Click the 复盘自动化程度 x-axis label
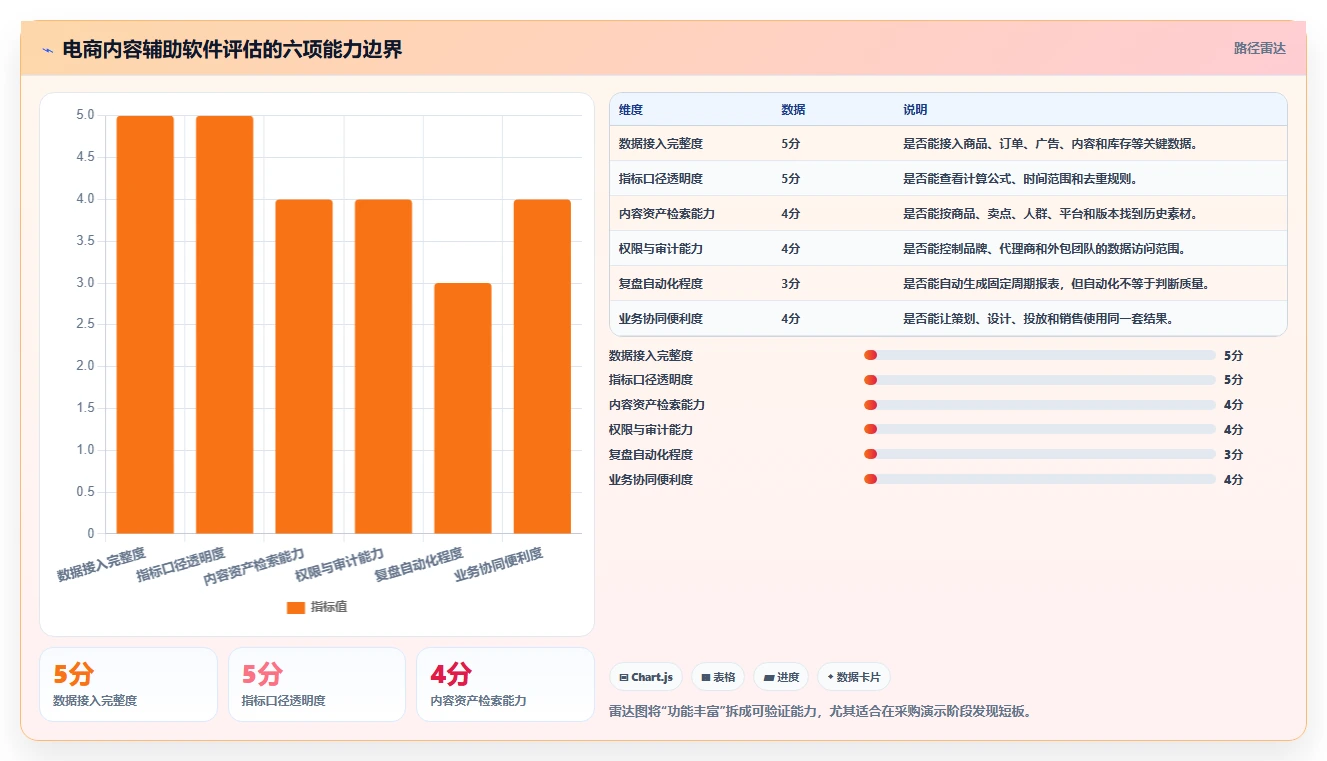 419,565
